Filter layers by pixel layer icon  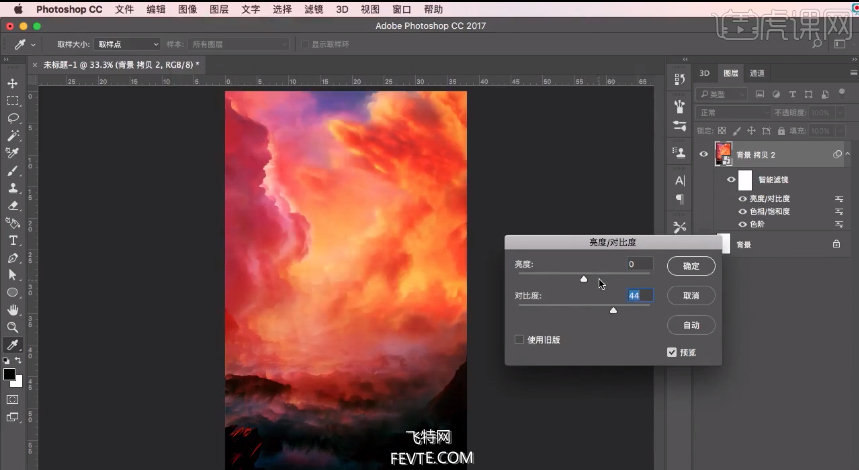coord(760,94)
